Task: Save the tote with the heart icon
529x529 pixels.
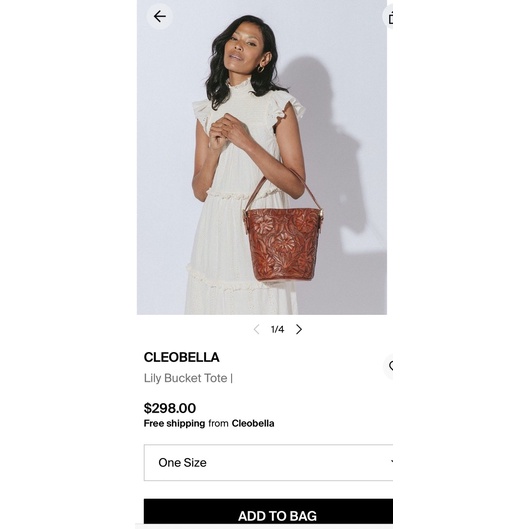Action: [389, 366]
